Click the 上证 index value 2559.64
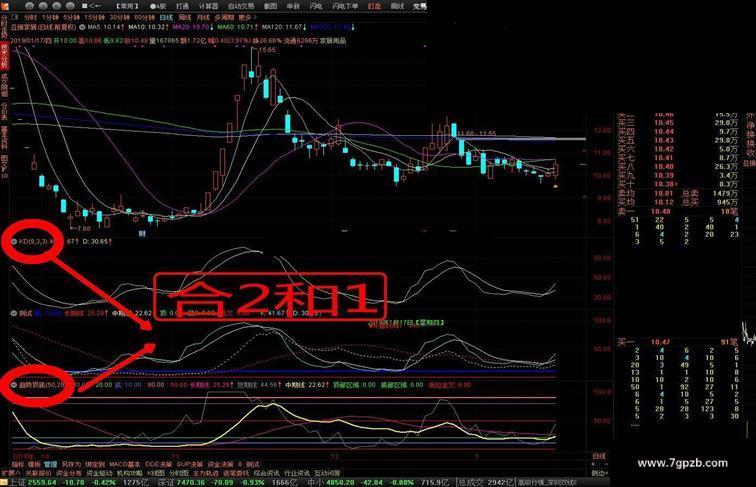Image resolution: width=756 pixels, height=487 pixels. (x=42, y=482)
